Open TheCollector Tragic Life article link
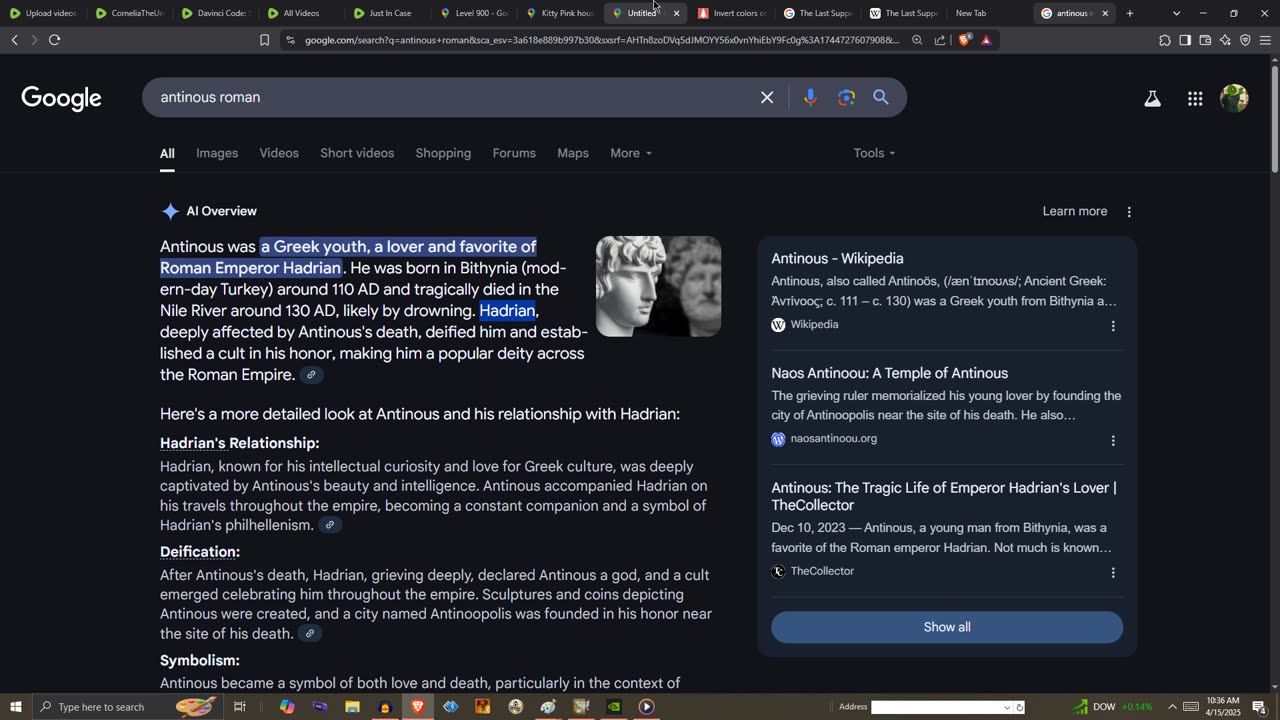The width and height of the screenshot is (1280, 720). click(944, 497)
